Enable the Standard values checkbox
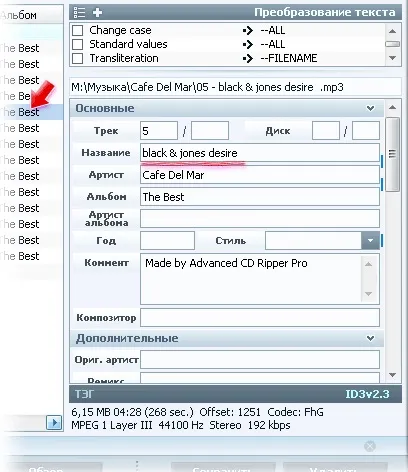This screenshot has width=408, height=472. (x=77, y=44)
